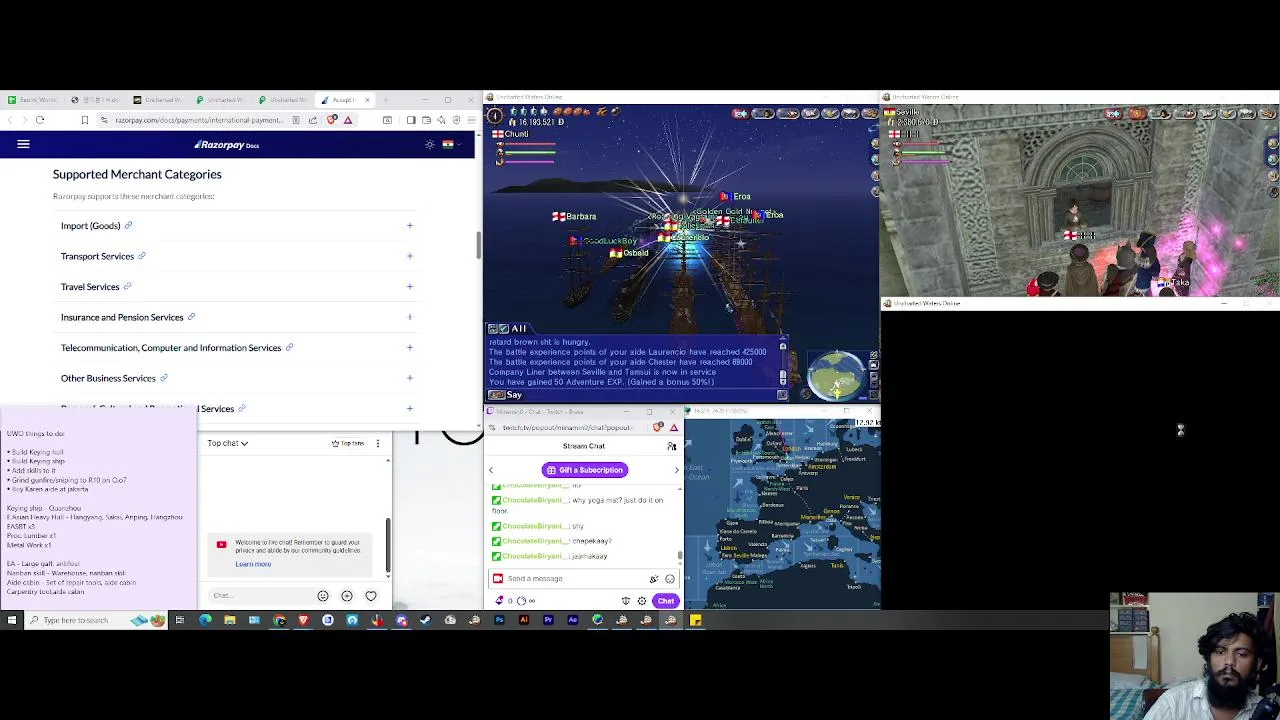Expand the Import (Goods) category
1280x720 pixels.
coord(409,225)
